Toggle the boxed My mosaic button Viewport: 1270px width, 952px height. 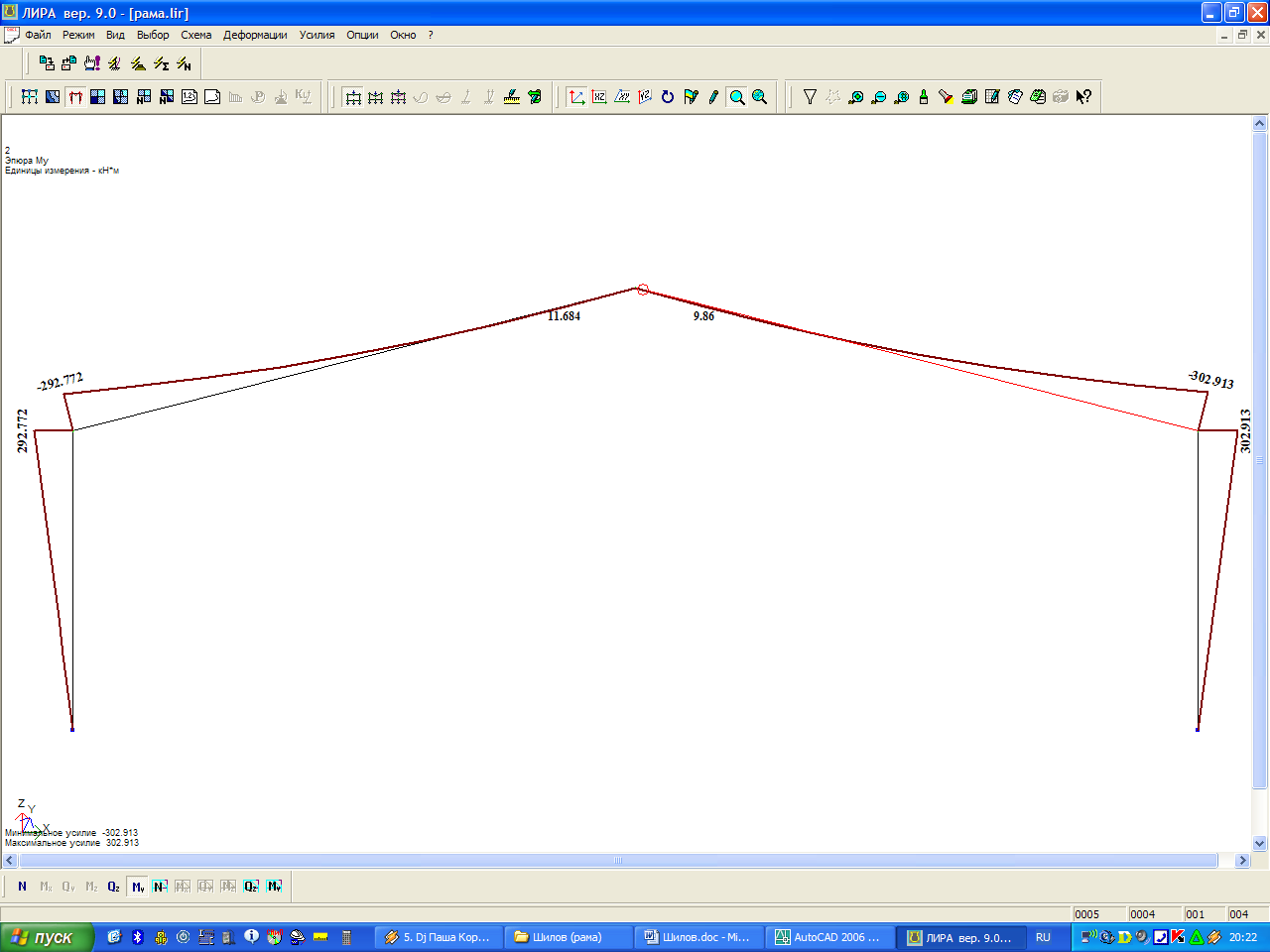click(x=275, y=887)
